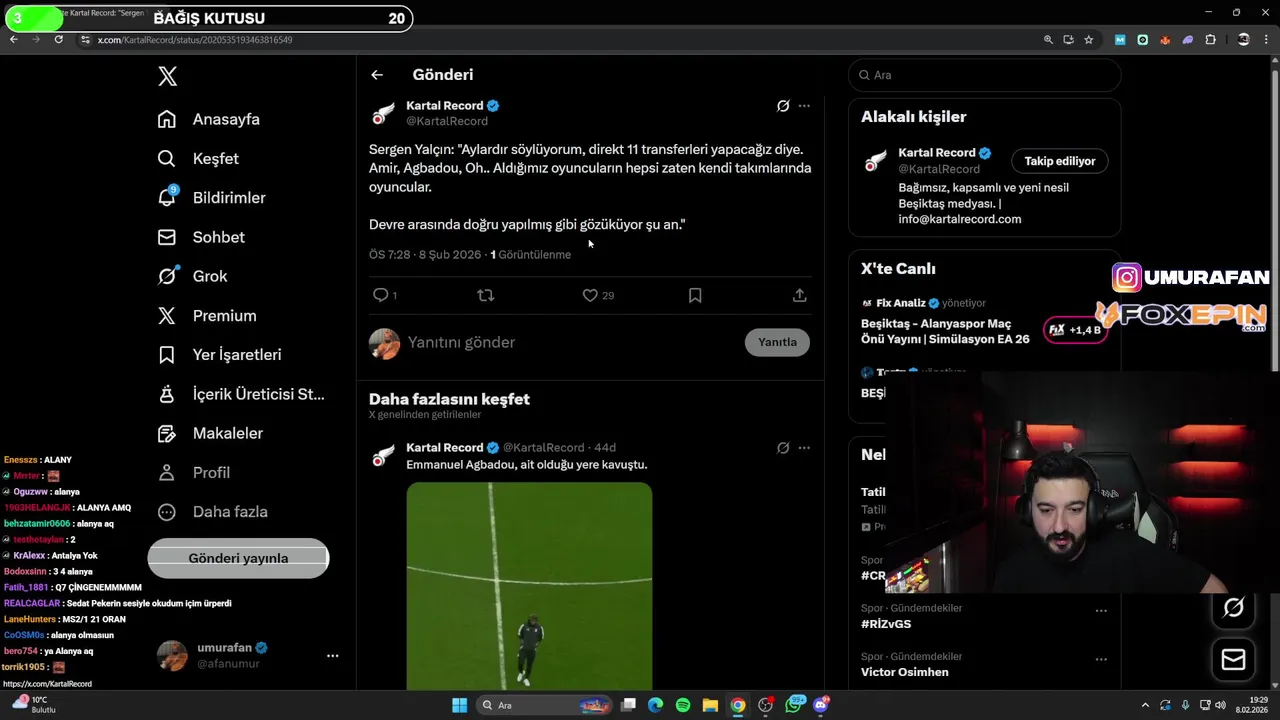Open the Victor Osimhen trend
Image resolution: width=1280 pixels, height=720 pixels.
(x=905, y=672)
